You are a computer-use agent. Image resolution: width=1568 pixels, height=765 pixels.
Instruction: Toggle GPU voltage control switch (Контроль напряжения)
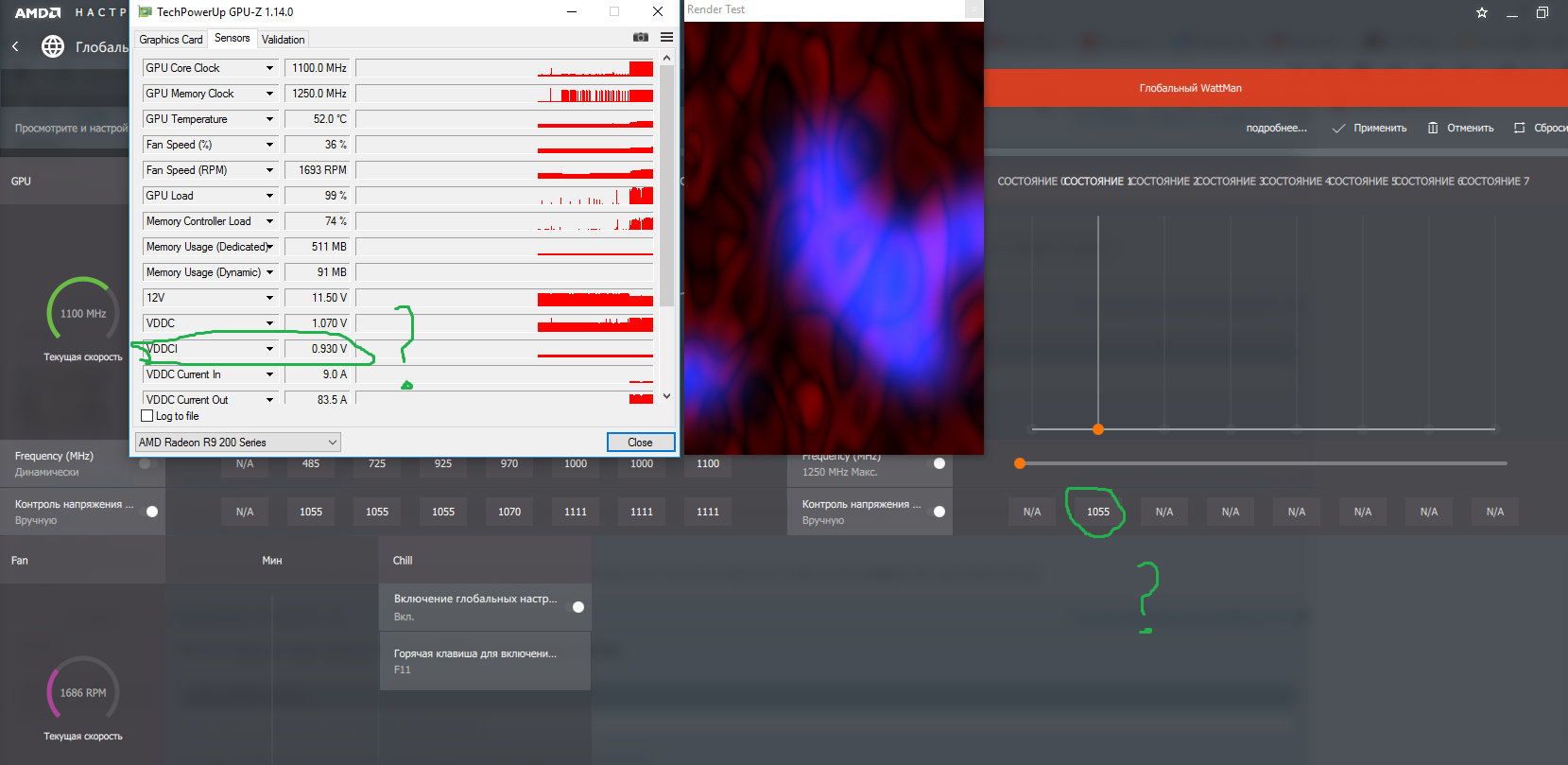coord(152,512)
